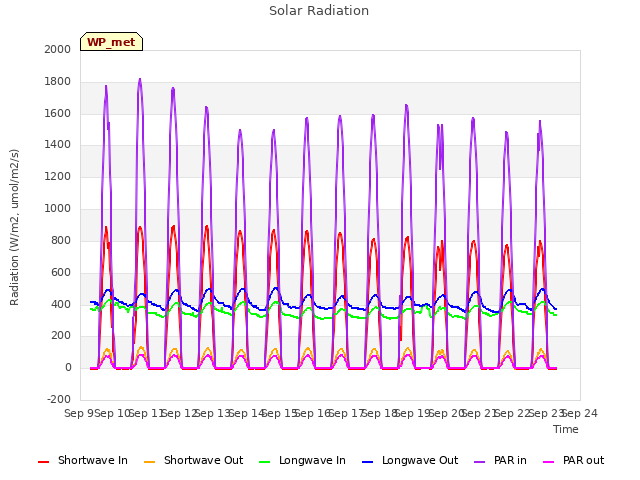Click the Time x-axis title

566,429
